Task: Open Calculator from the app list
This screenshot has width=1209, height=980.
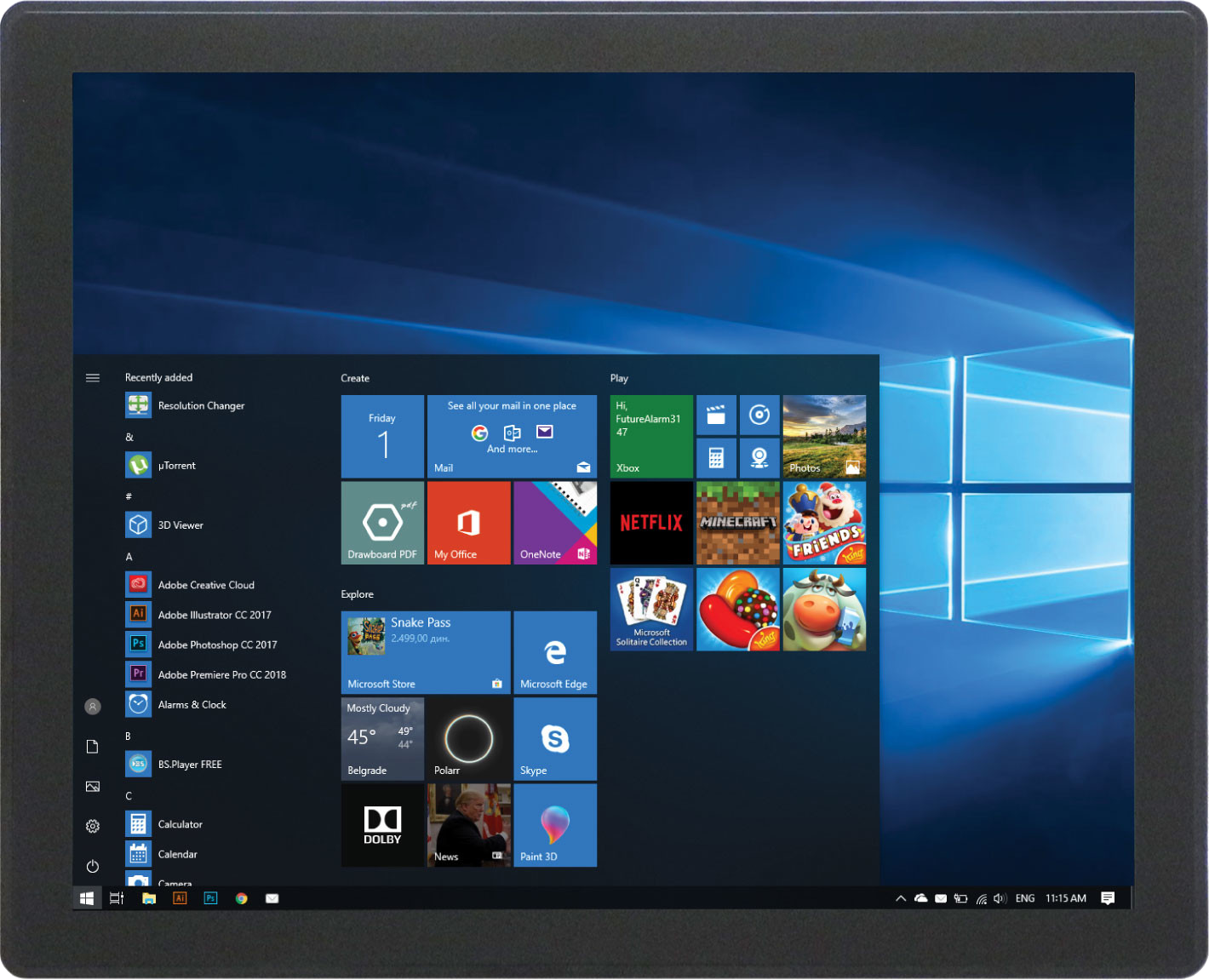Action: (x=164, y=824)
